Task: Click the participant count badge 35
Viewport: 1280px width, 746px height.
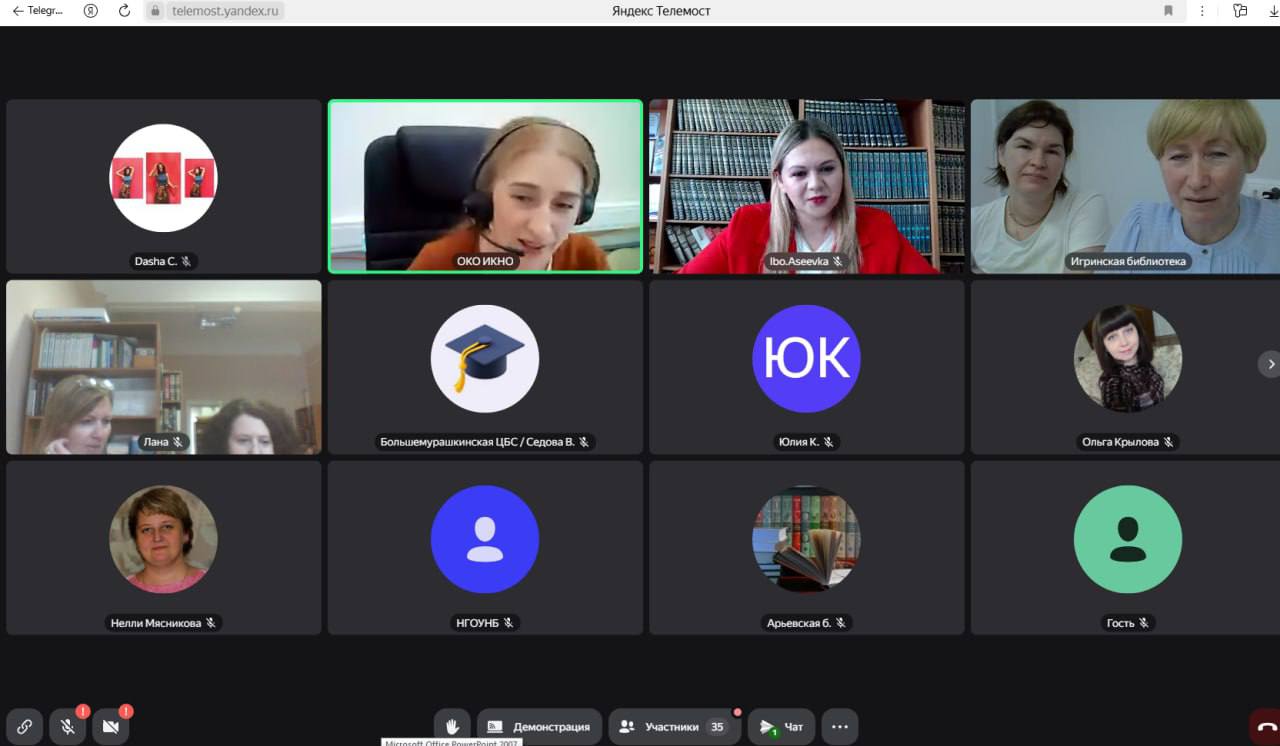Action: (717, 727)
